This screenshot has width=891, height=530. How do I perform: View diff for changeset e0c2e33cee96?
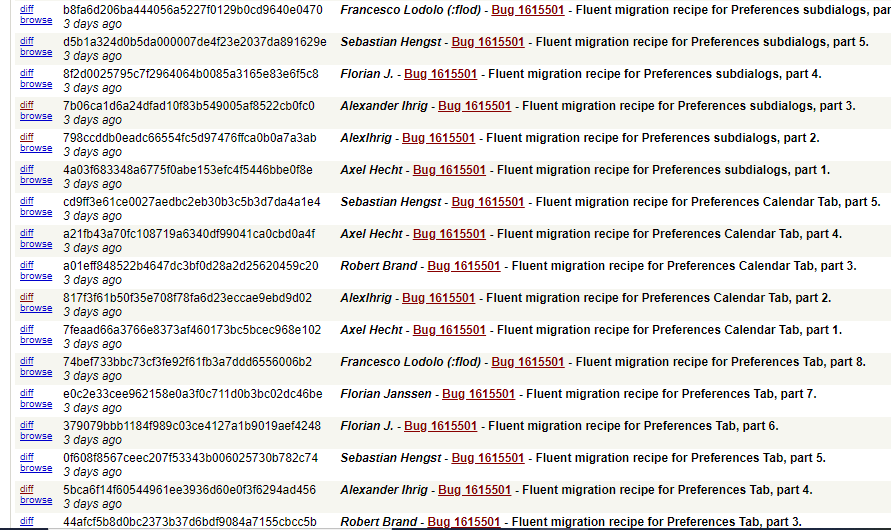click(x=27, y=393)
